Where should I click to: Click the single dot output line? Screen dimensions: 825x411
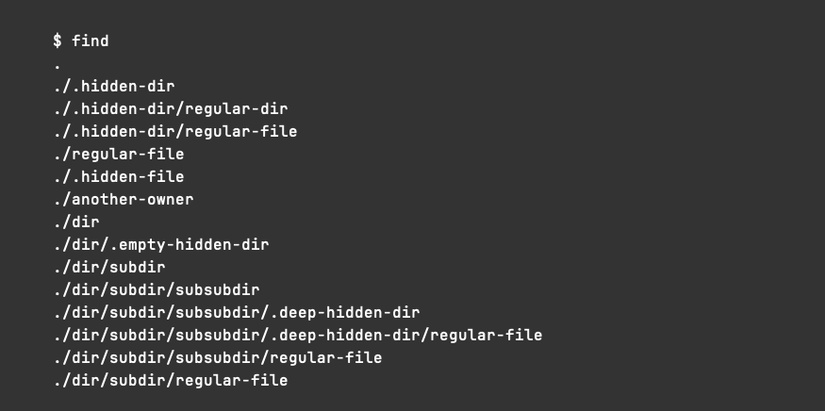pyautogui.click(x=57, y=65)
